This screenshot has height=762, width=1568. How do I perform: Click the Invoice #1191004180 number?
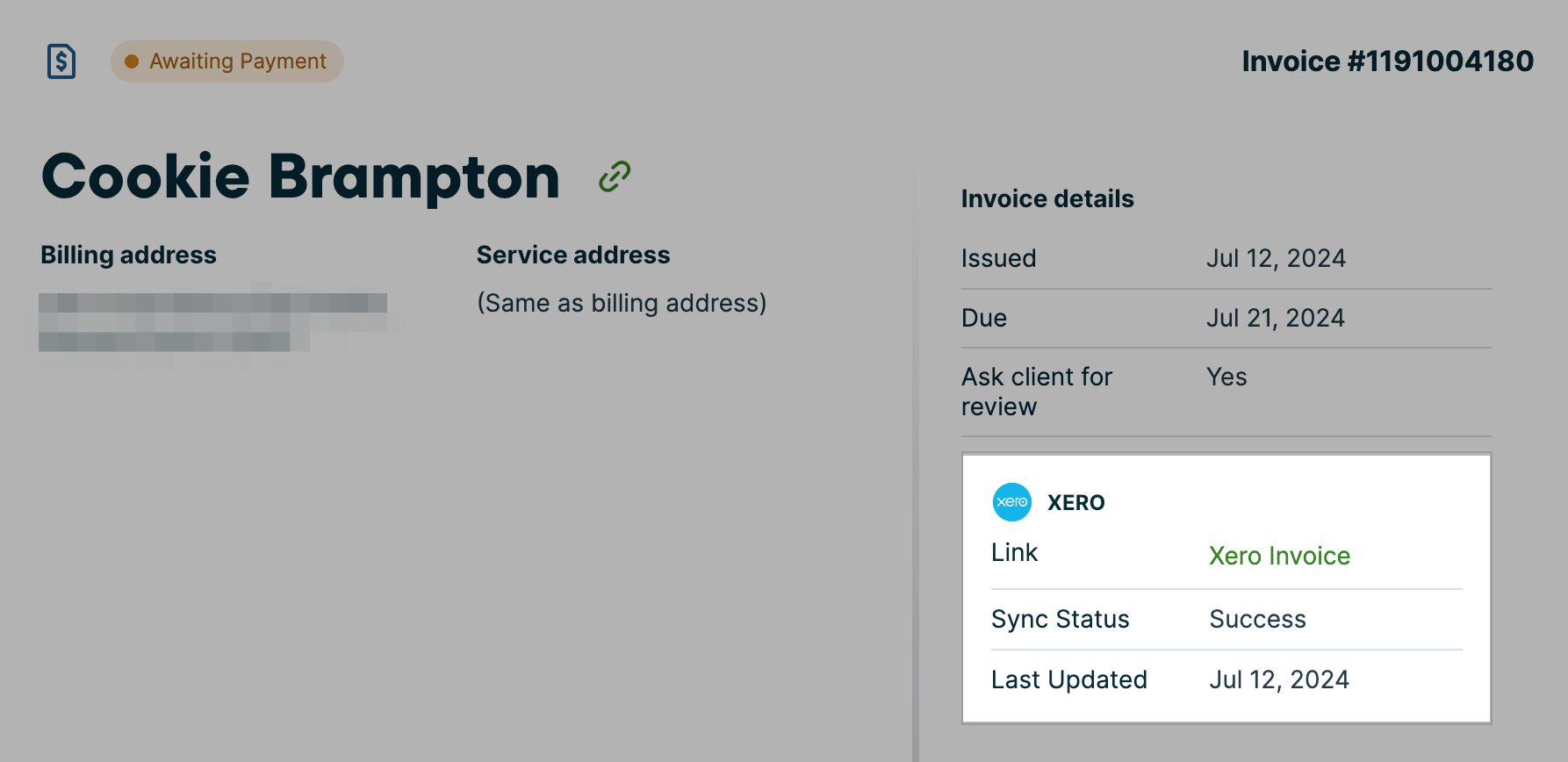click(x=1387, y=61)
